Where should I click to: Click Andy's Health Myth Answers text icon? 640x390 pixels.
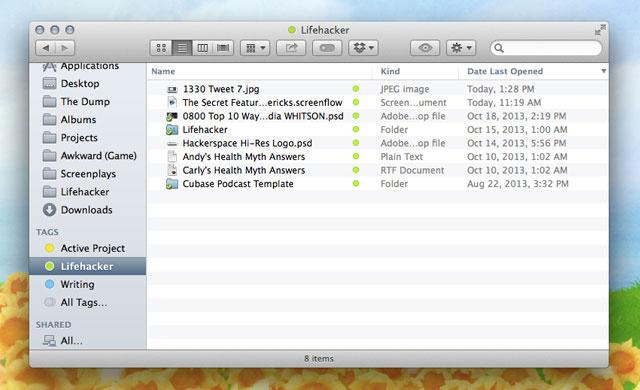coord(172,156)
